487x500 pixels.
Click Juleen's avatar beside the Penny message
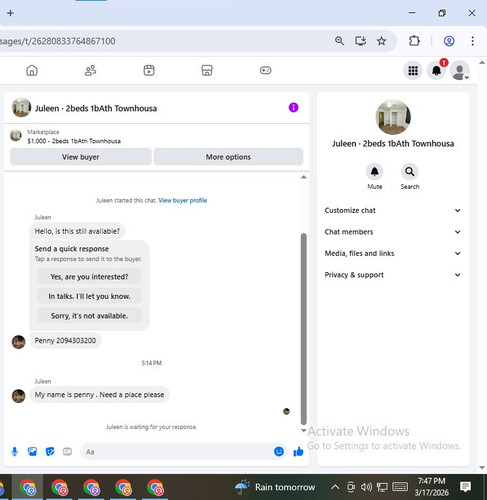19,342
